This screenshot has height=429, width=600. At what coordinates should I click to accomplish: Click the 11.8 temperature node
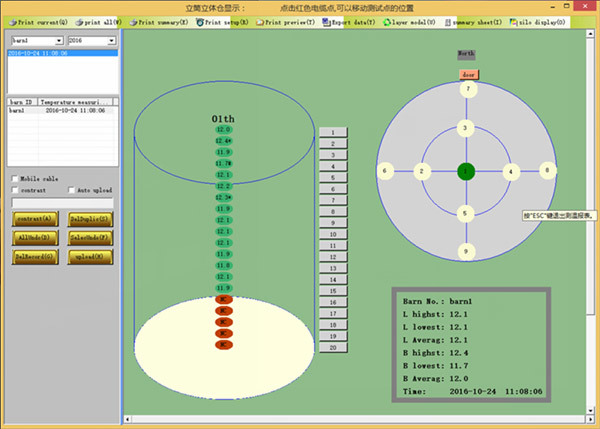pyautogui.click(x=223, y=265)
